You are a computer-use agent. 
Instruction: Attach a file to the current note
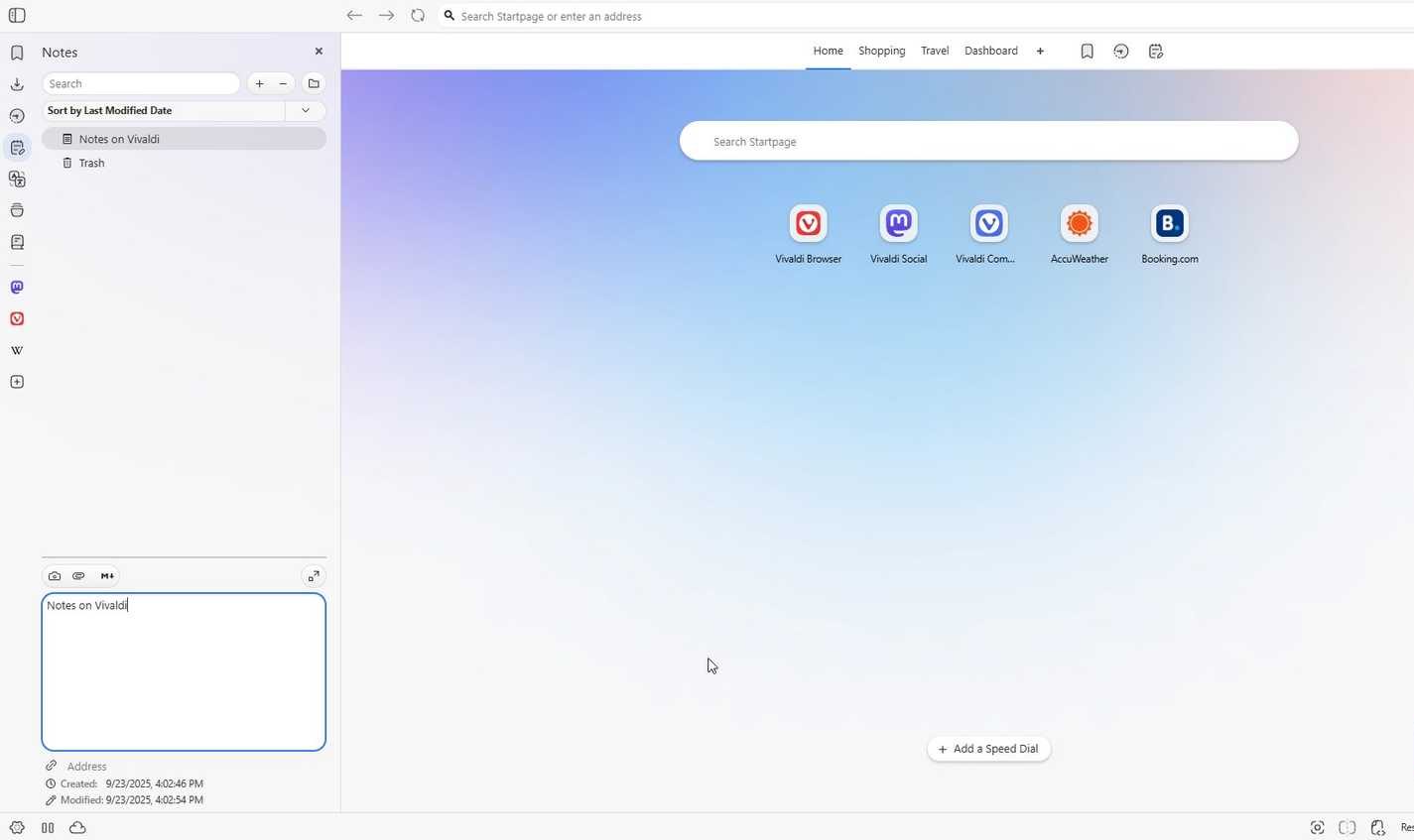click(78, 575)
